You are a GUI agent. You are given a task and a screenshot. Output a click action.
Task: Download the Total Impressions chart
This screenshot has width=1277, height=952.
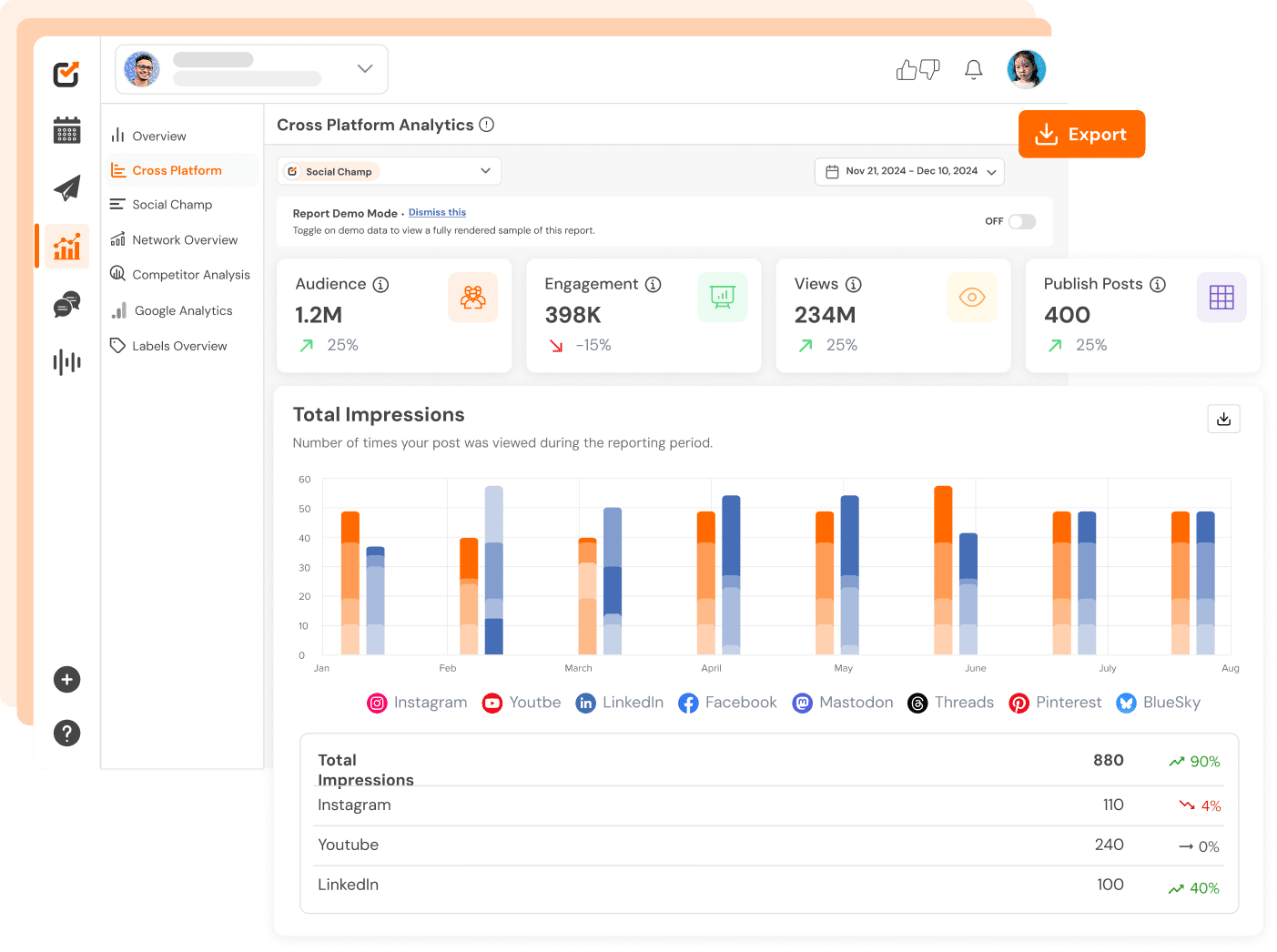tap(1223, 419)
